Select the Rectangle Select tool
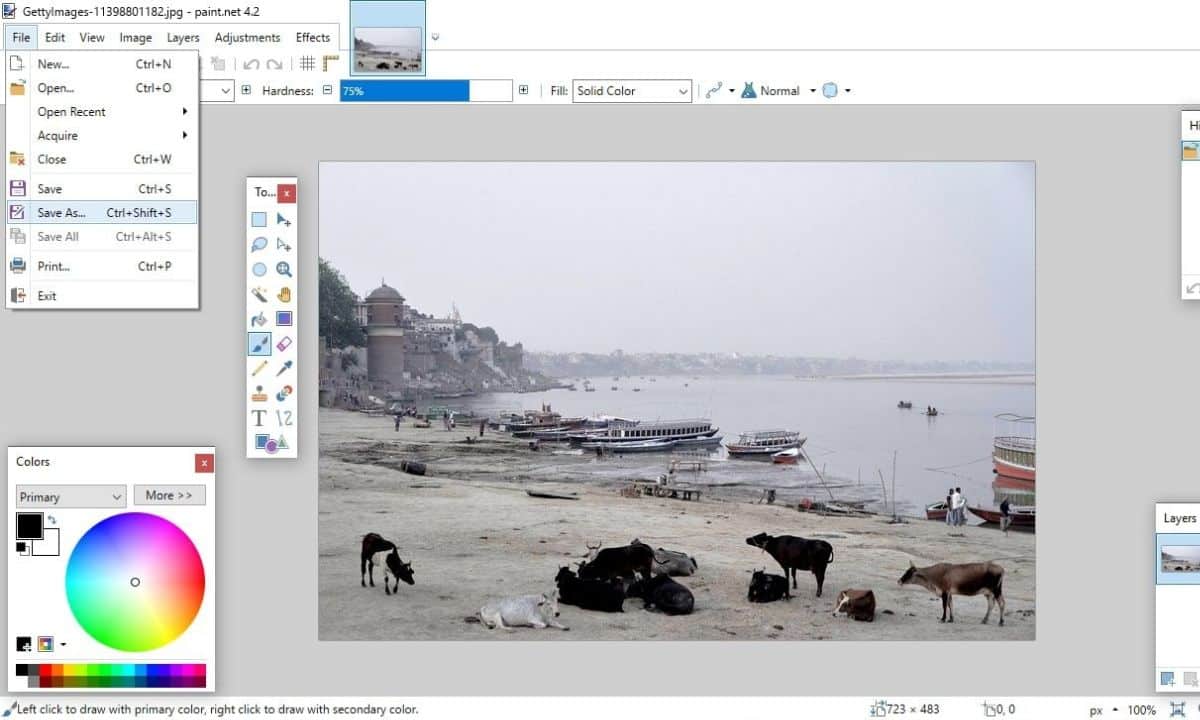This screenshot has height=720, width=1200. pos(259,220)
